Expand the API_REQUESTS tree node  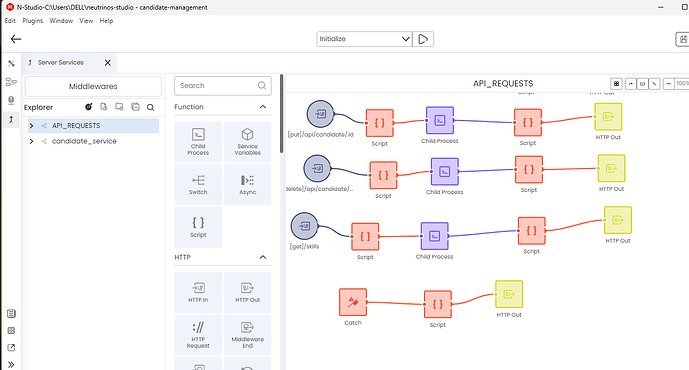click(31, 126)
